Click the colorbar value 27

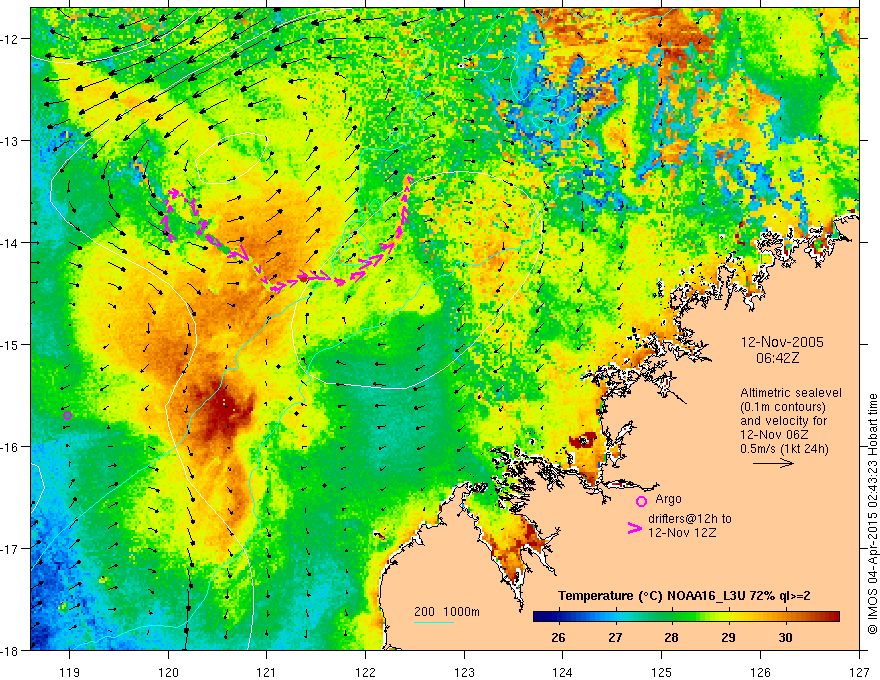615,637
